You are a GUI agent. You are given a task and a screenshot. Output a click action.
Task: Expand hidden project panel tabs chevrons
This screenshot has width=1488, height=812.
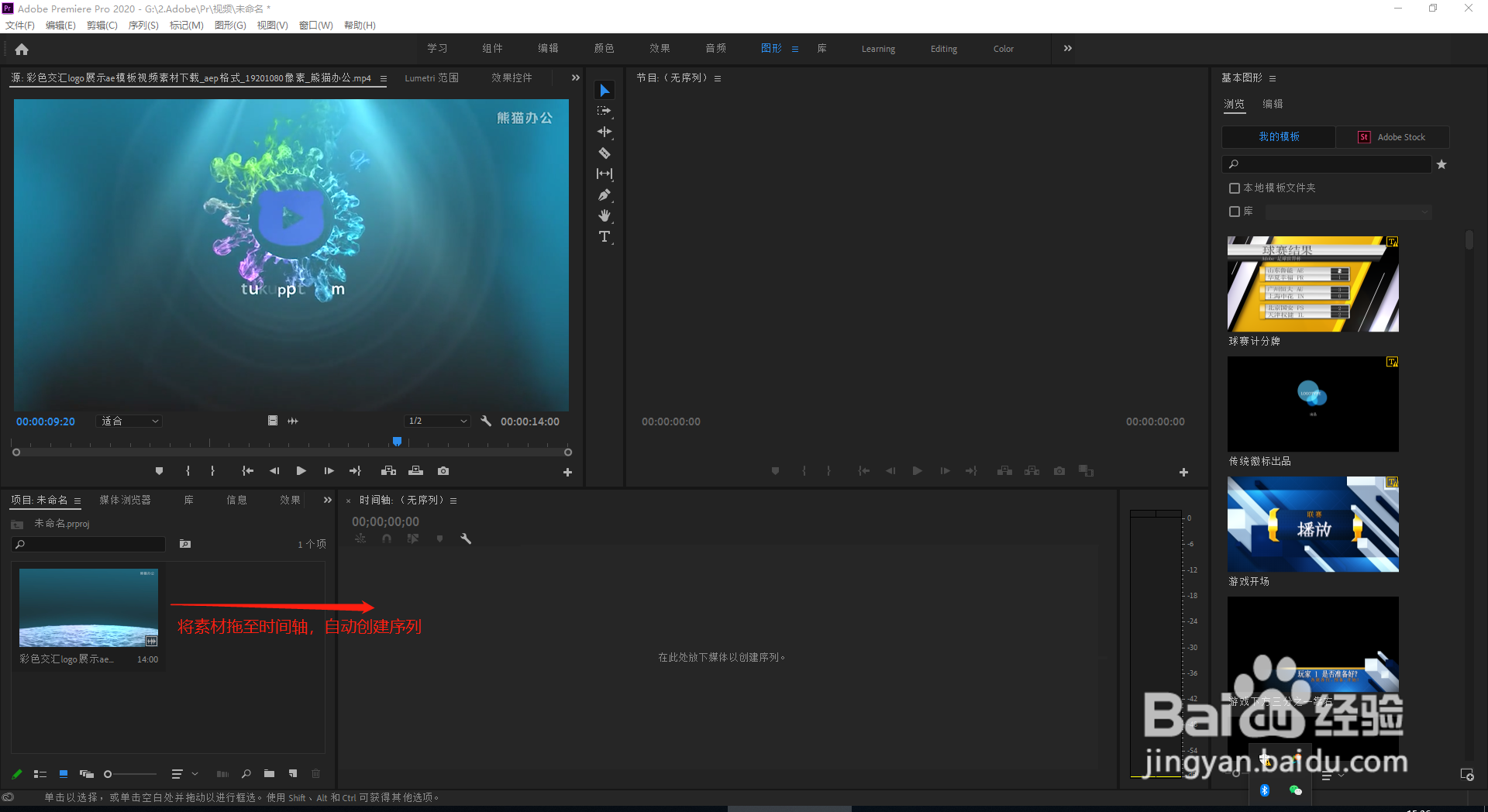point(327,500)
